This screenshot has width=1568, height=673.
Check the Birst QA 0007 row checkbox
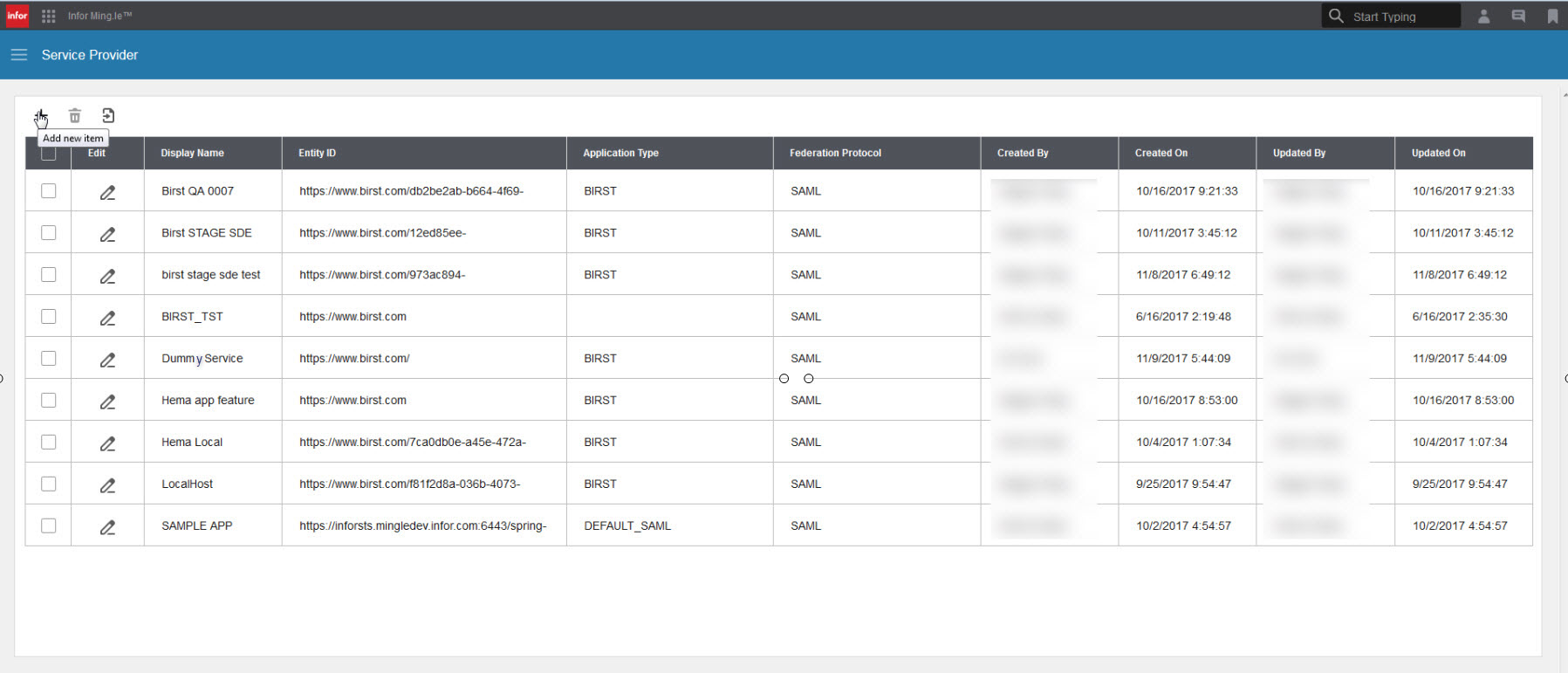click(49, 190)
